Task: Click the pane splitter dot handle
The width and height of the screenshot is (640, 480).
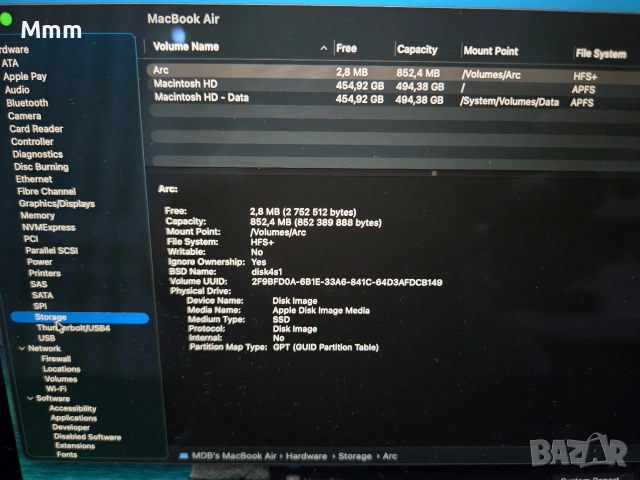Action: click(x=434, y=173)
